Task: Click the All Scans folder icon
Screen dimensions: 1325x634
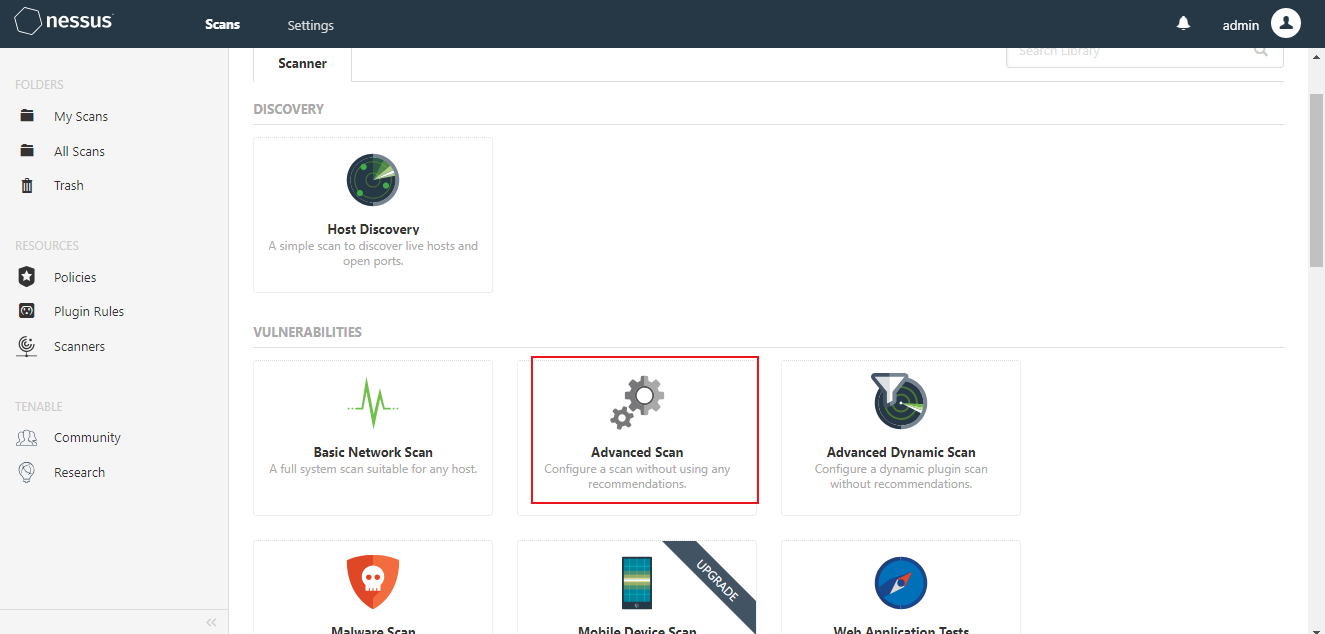Action: tap(28, 151)
